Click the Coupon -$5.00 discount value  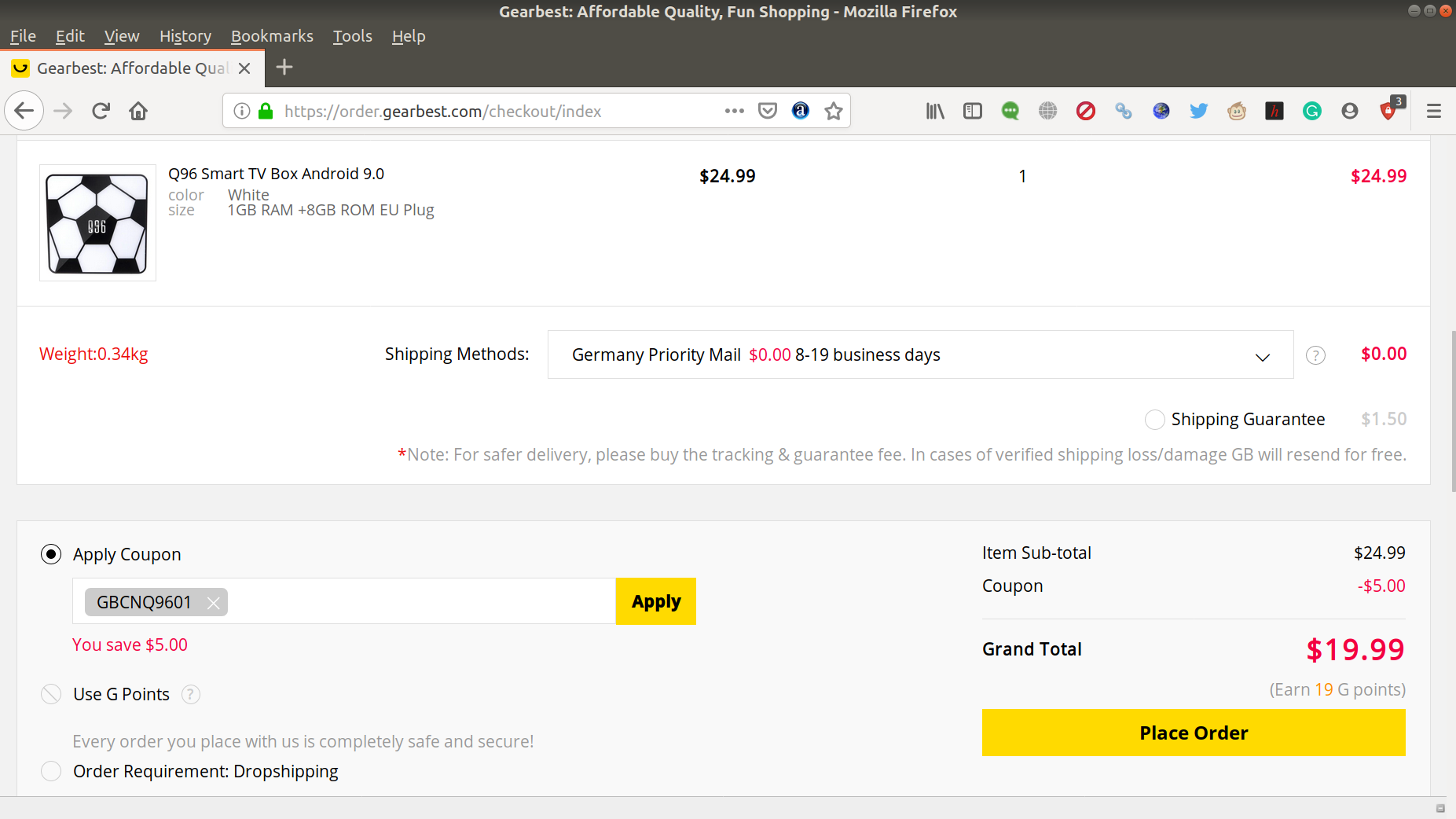[x=1381, y=586]
